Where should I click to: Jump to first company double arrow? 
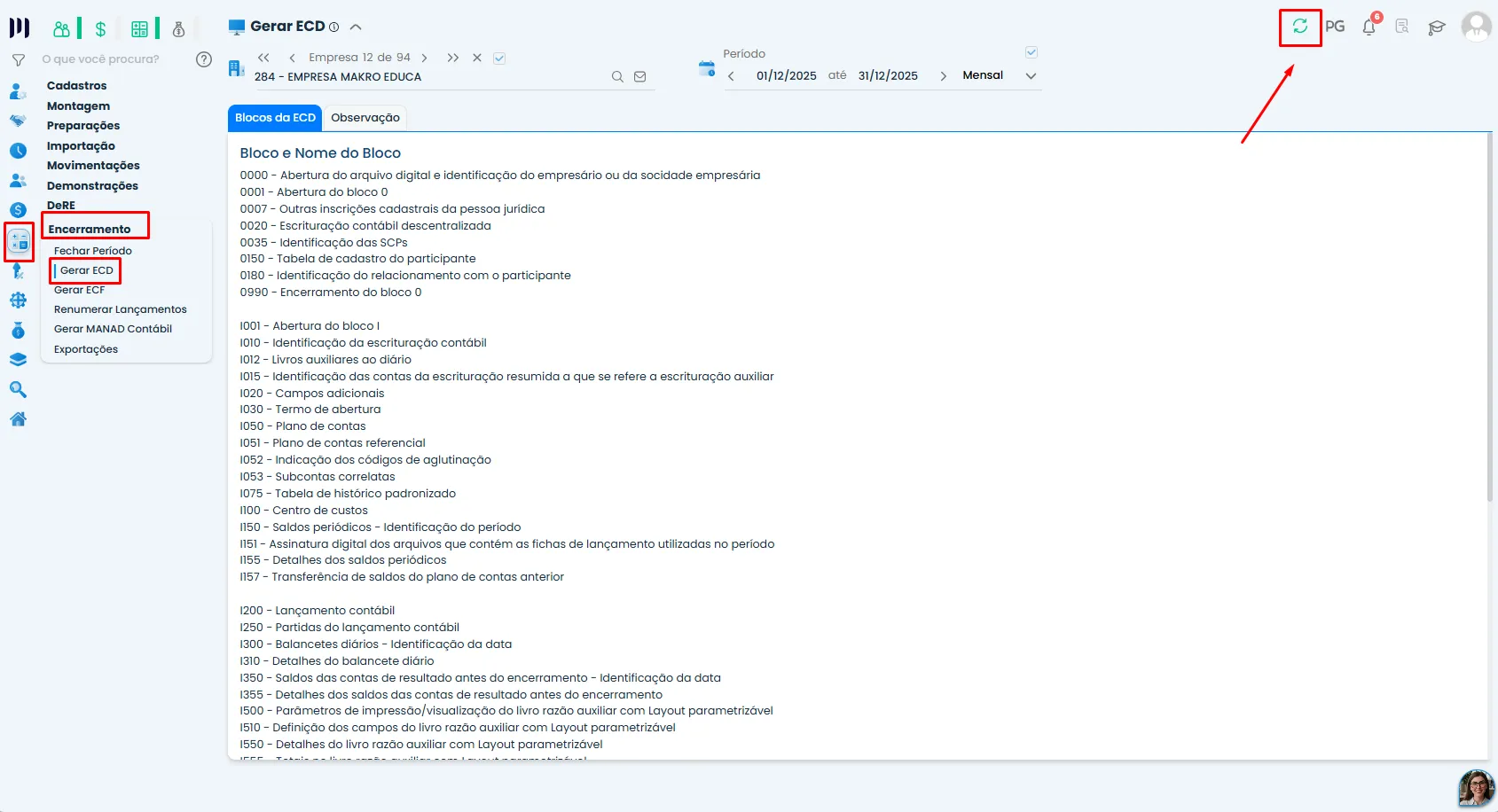click(x=263, y=58)
